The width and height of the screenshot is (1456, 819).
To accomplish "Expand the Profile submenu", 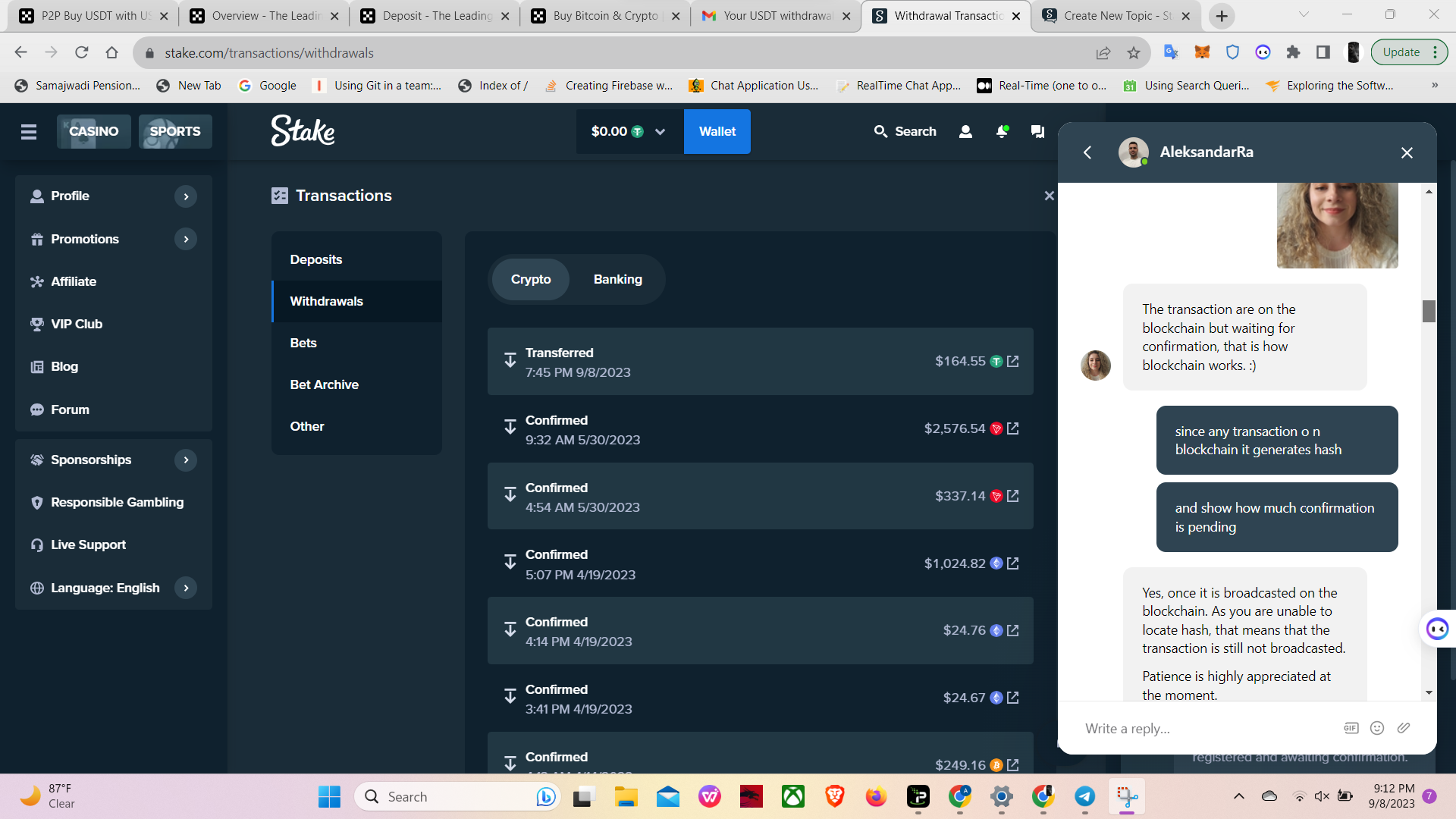I will tap(186, 196).
